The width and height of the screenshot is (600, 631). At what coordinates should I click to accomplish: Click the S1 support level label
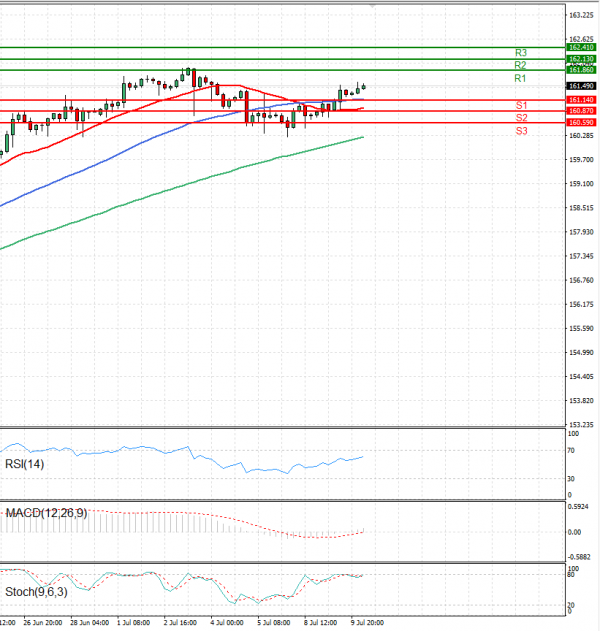point(522,105)
